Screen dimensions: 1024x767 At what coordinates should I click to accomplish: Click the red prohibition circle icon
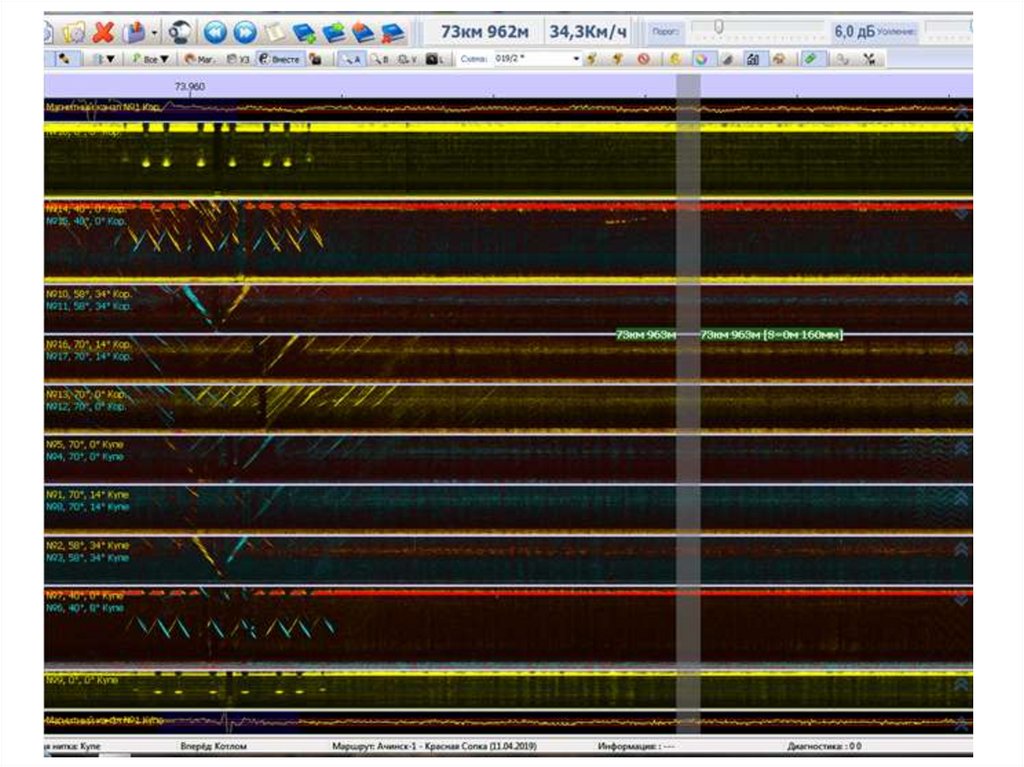point(643,59)
